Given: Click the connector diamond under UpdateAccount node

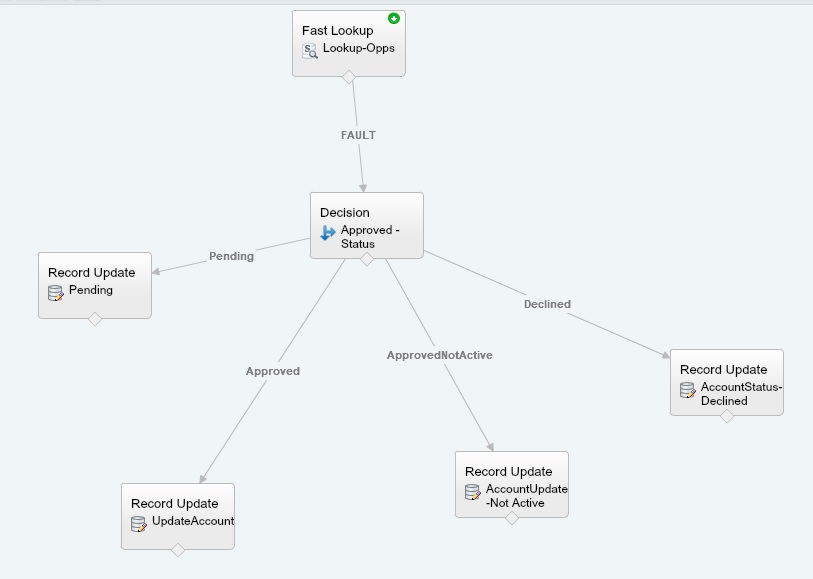Looking at the screenshot, I should [x=178, y=550].
